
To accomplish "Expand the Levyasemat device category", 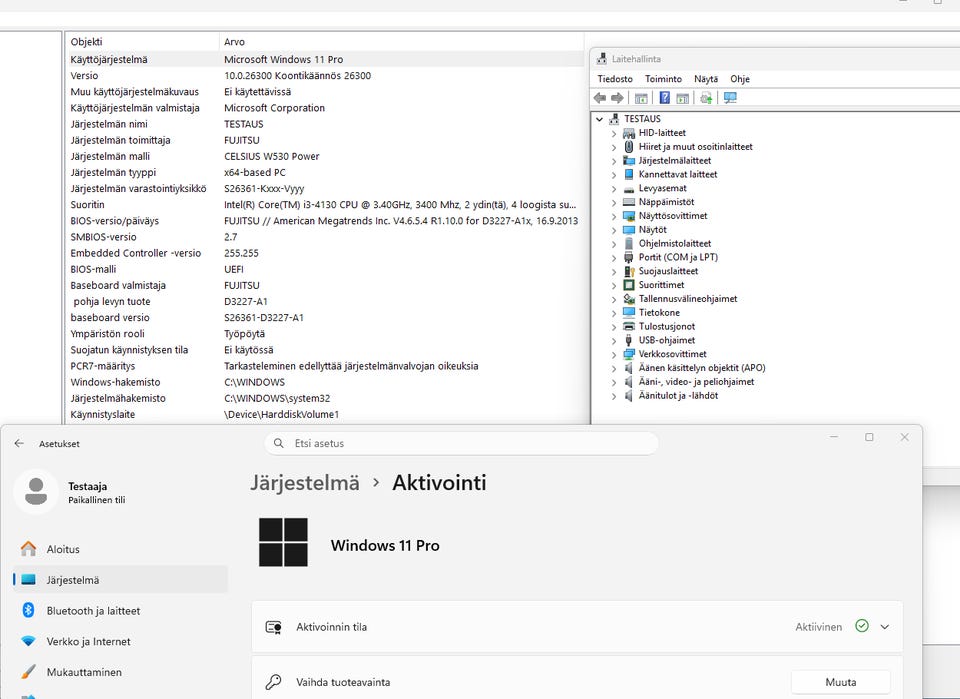I will tap(613, 189).
